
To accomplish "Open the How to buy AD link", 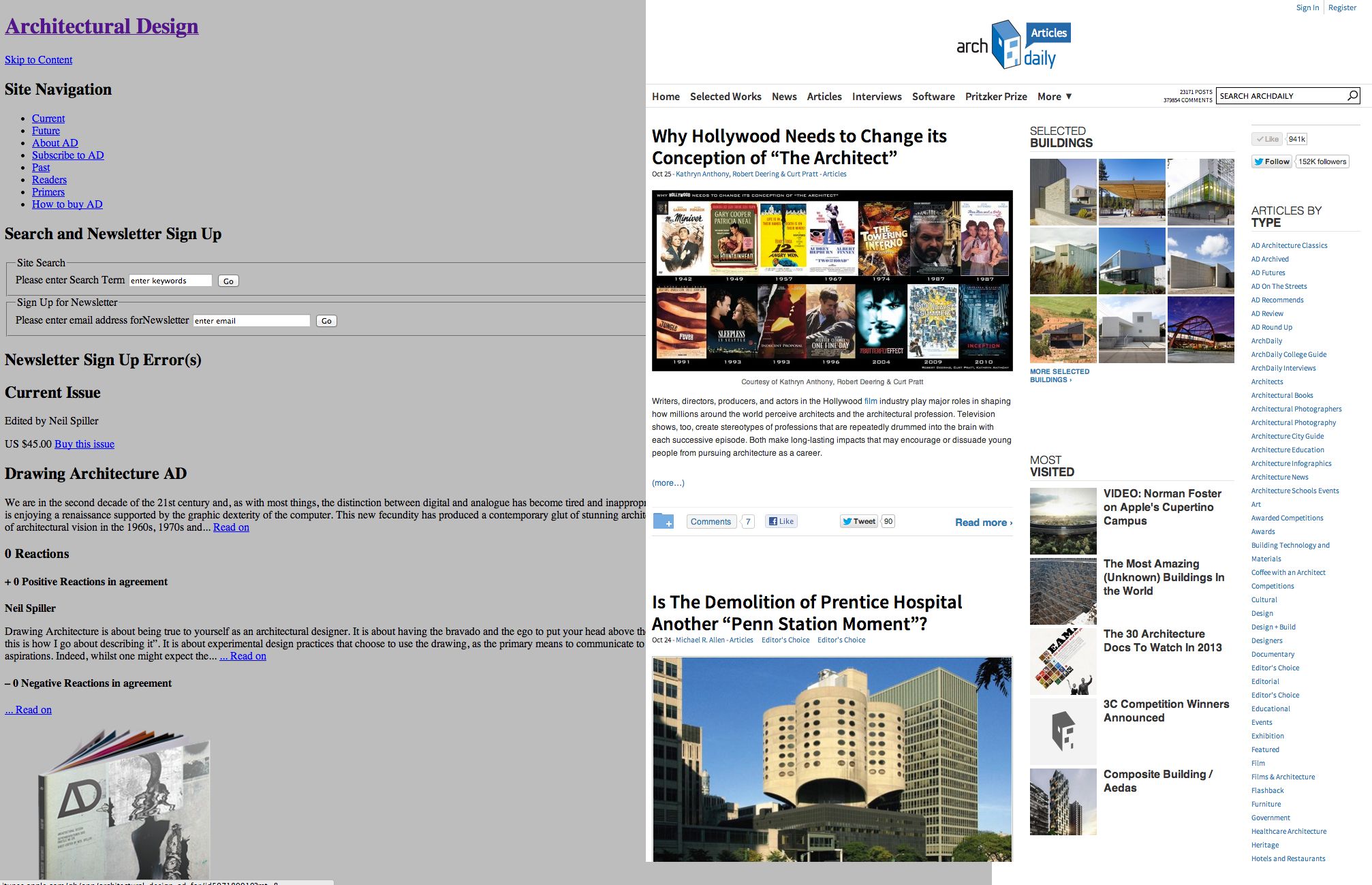I will [67, 204].
